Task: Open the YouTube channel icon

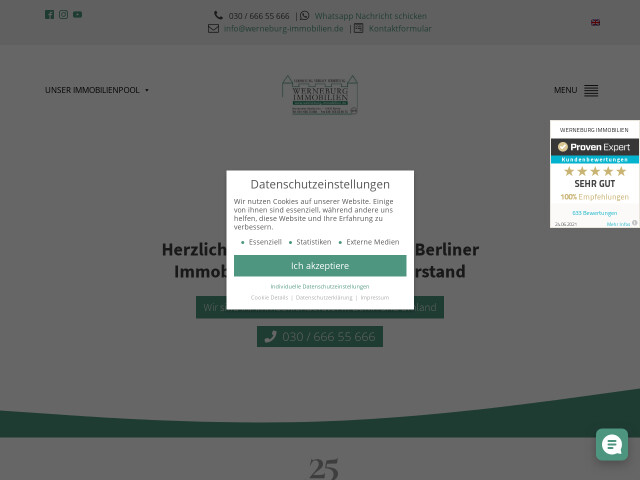Action: (78, 15)
